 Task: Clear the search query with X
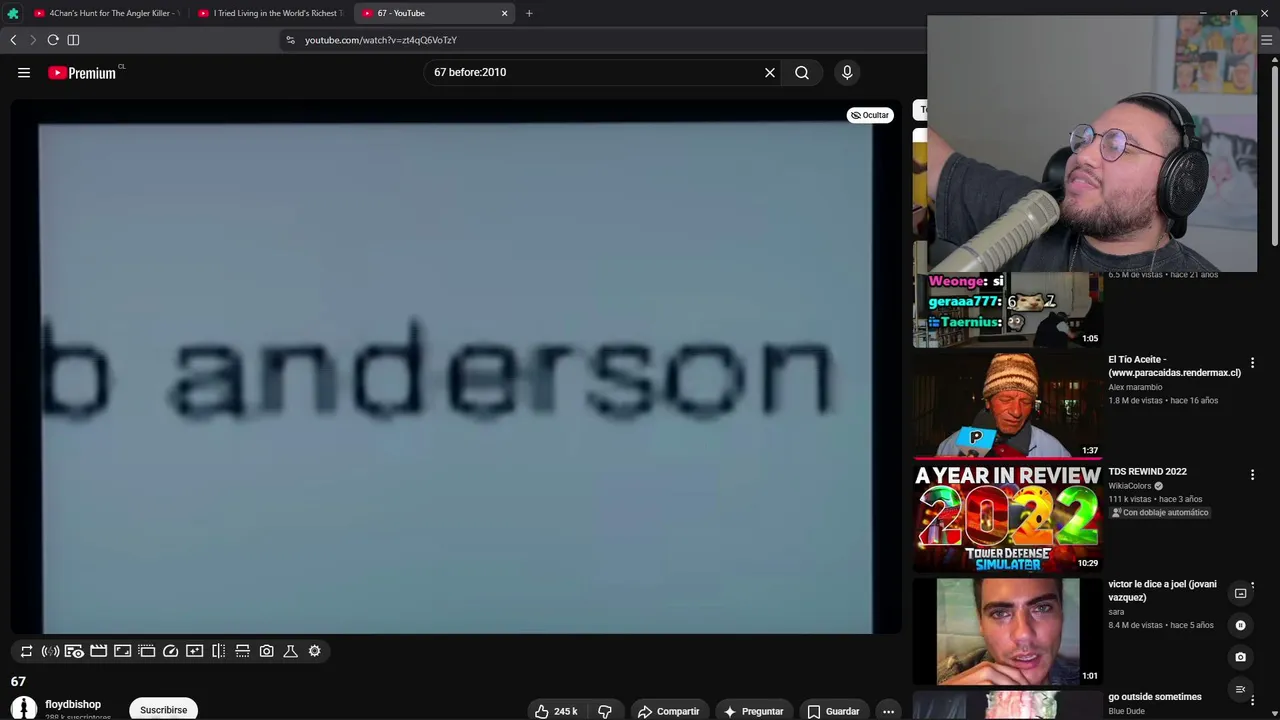770,72
